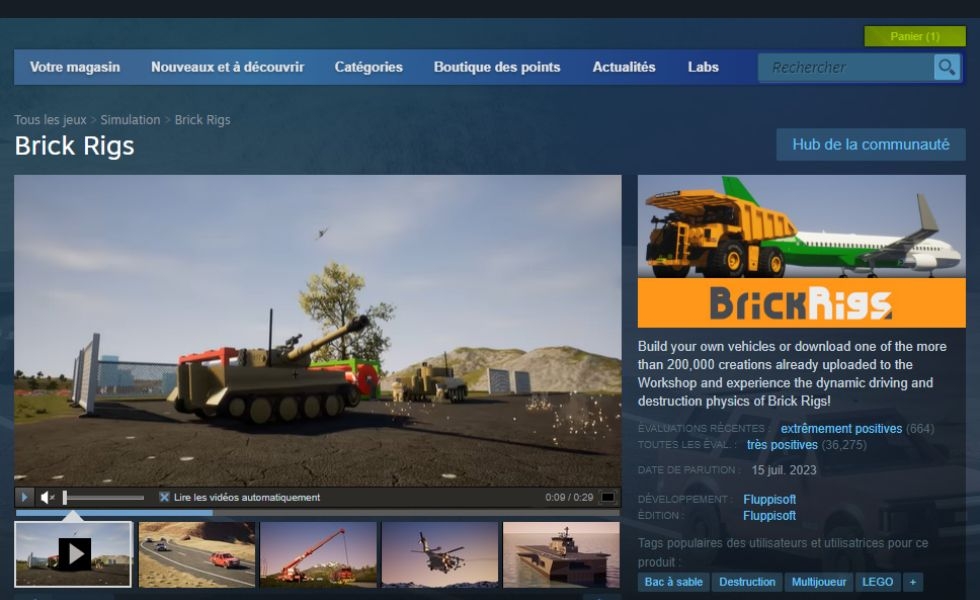This screenshot has width=980, height=600.
Task: Open the "Catégories" menu
Action: [x=369, y=67]
